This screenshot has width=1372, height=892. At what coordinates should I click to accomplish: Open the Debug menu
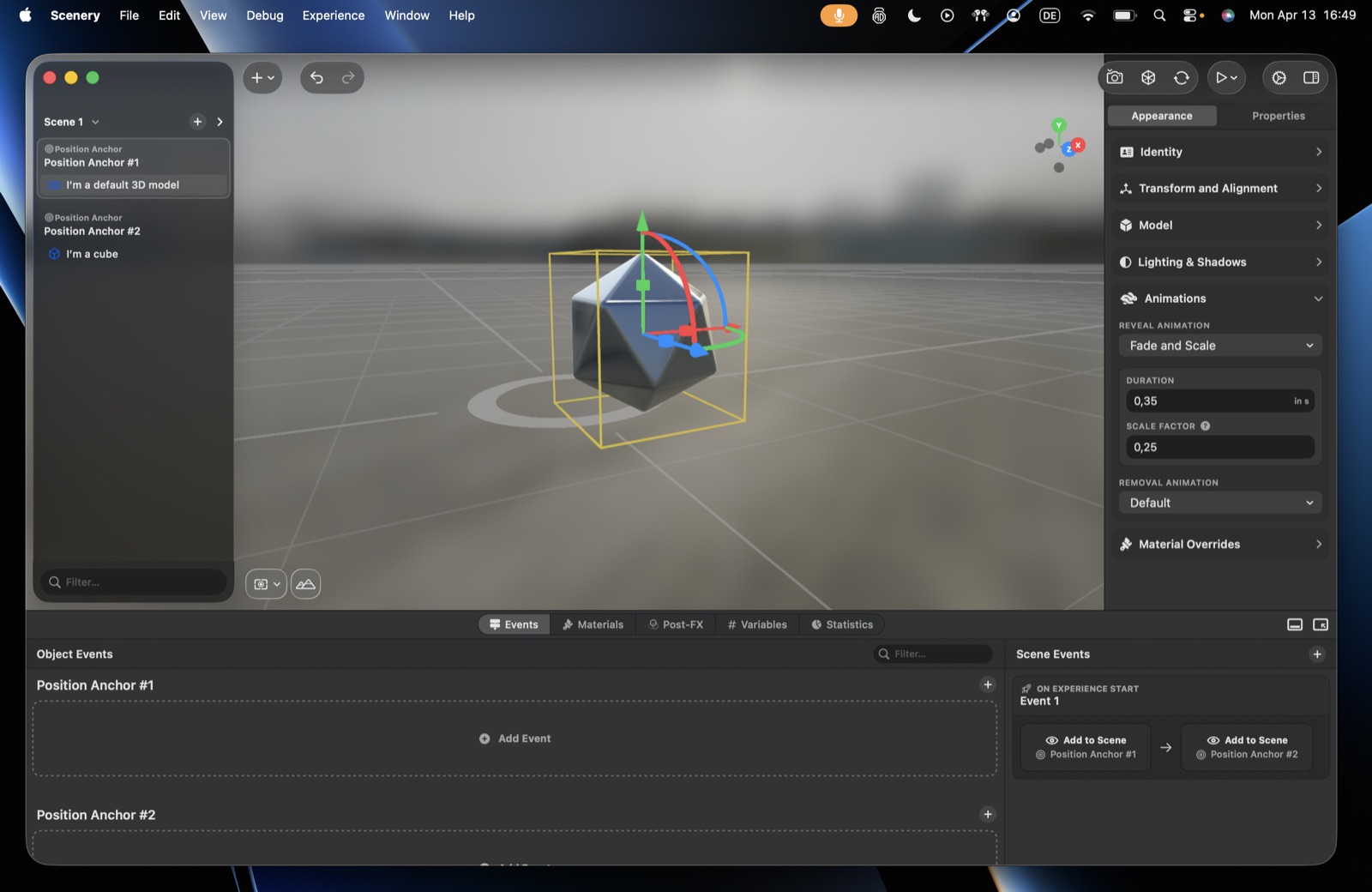[264, 15]
